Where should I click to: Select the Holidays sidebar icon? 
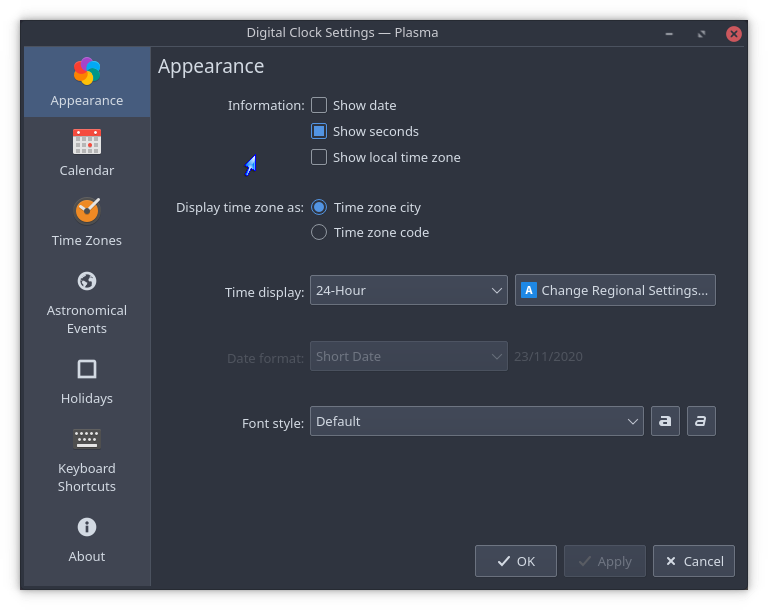click(x=87, y=369)
